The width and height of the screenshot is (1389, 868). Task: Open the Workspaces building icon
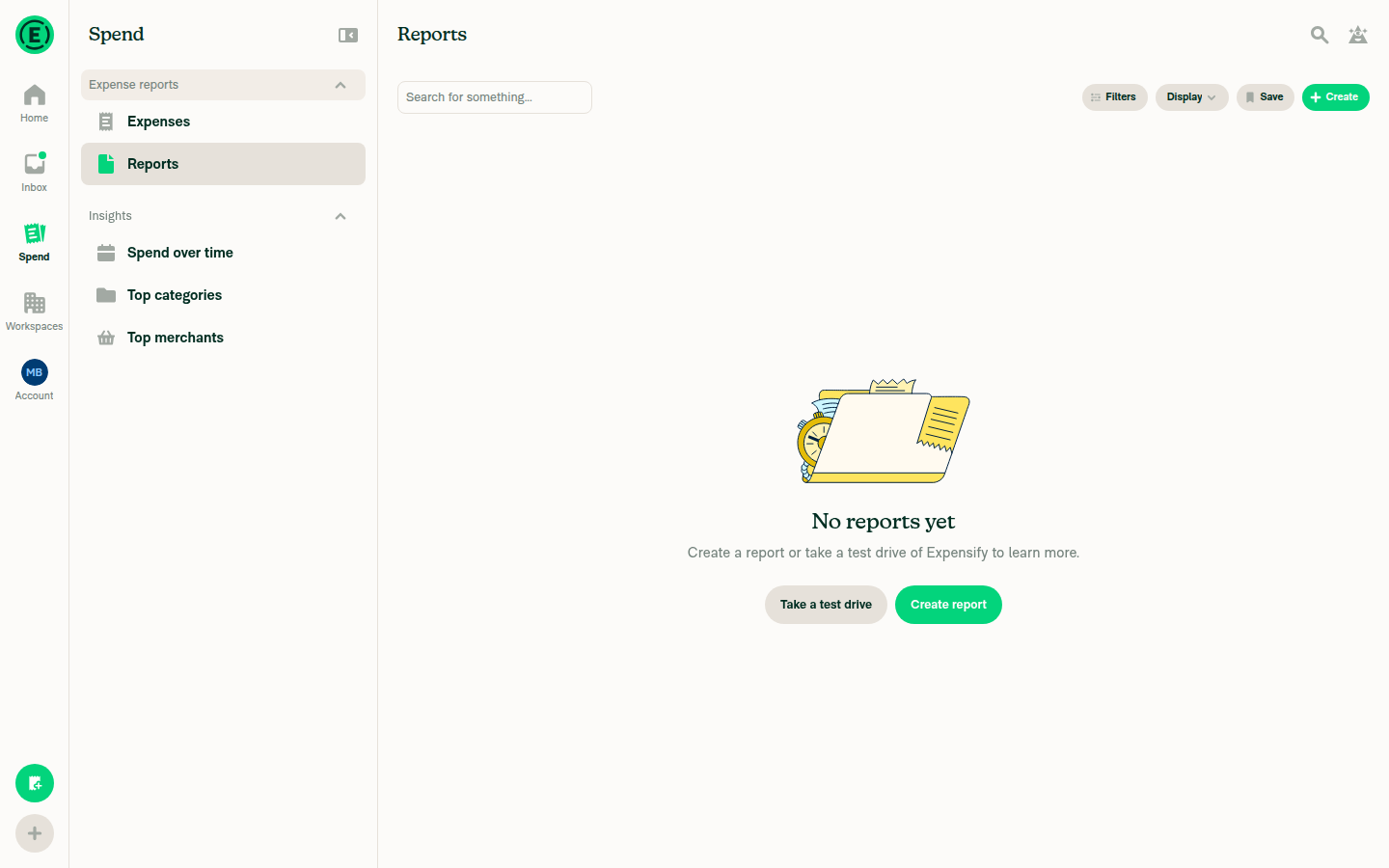click(x=35, y=303)
